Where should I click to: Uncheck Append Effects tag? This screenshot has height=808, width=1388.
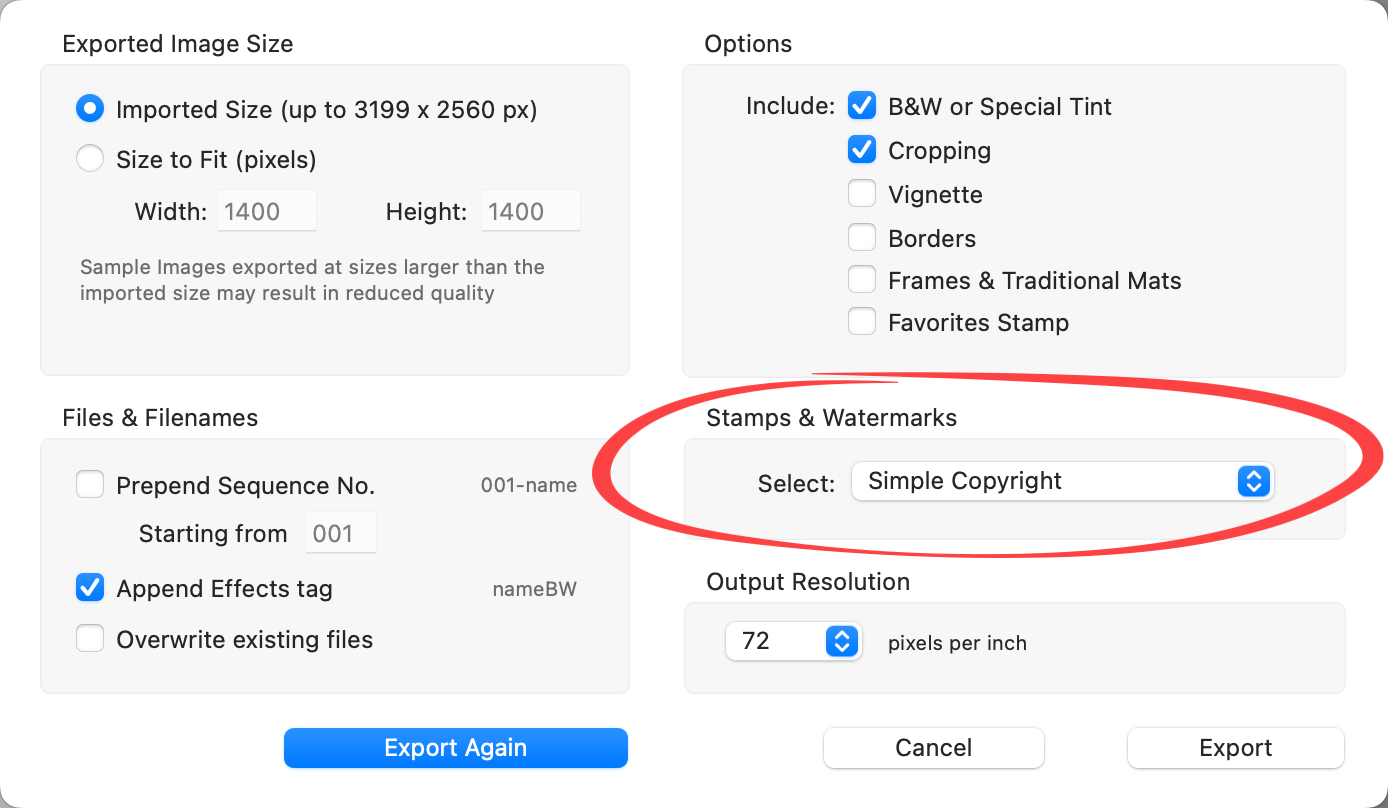coord(90,588)
